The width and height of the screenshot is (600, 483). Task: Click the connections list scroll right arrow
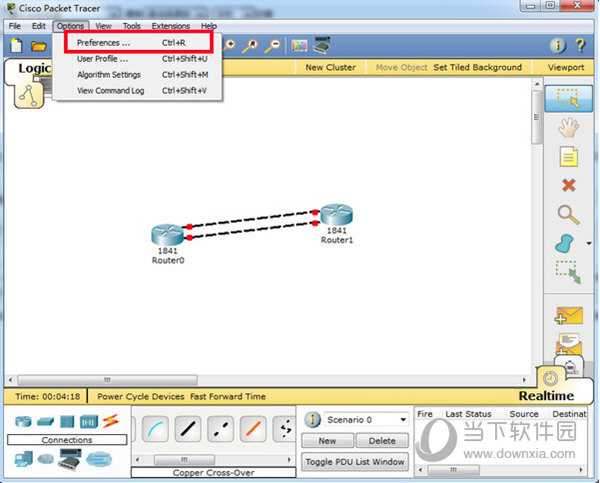289,459
